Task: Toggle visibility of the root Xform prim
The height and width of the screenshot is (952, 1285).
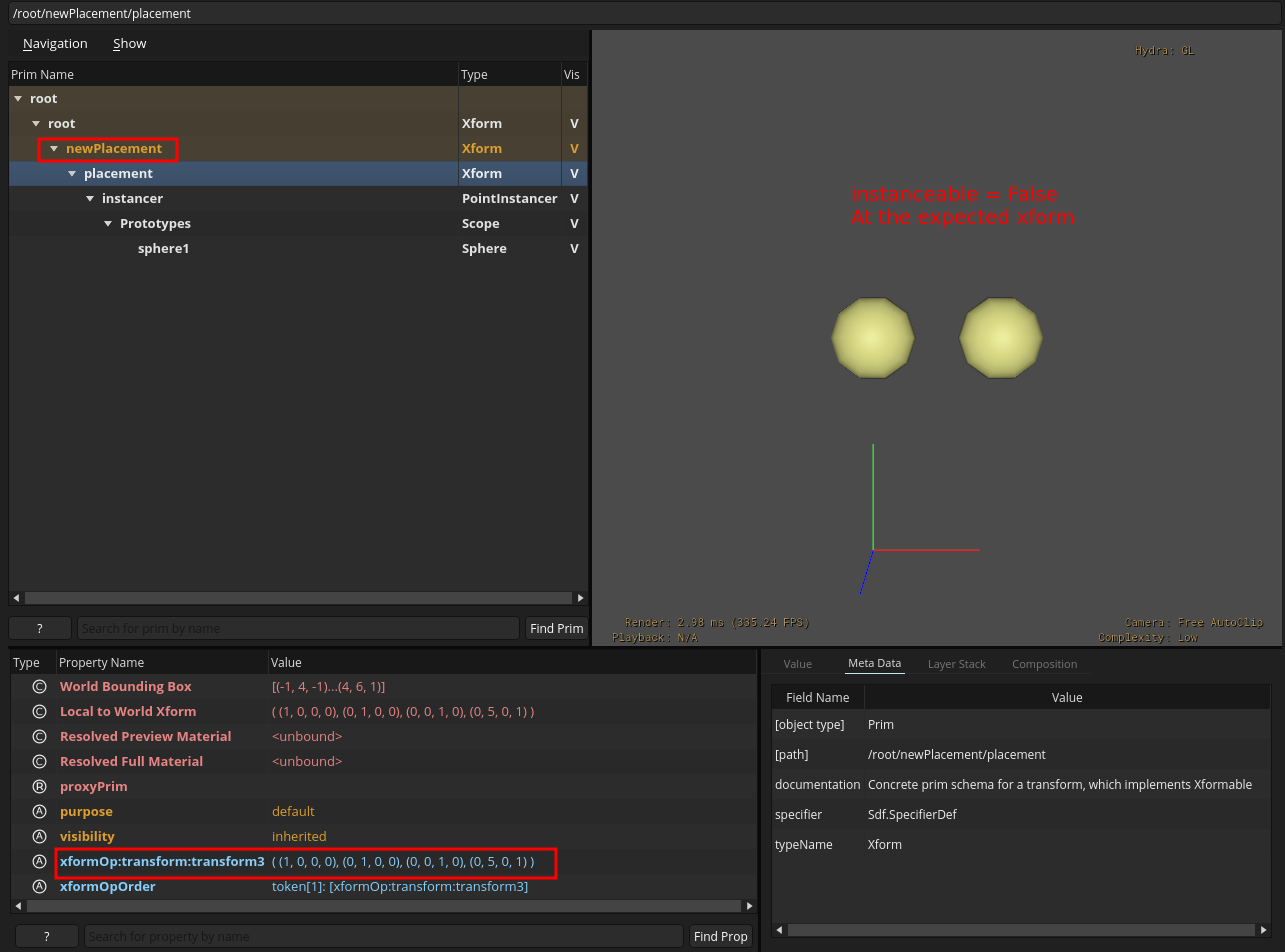Action: tap(574, 124)
